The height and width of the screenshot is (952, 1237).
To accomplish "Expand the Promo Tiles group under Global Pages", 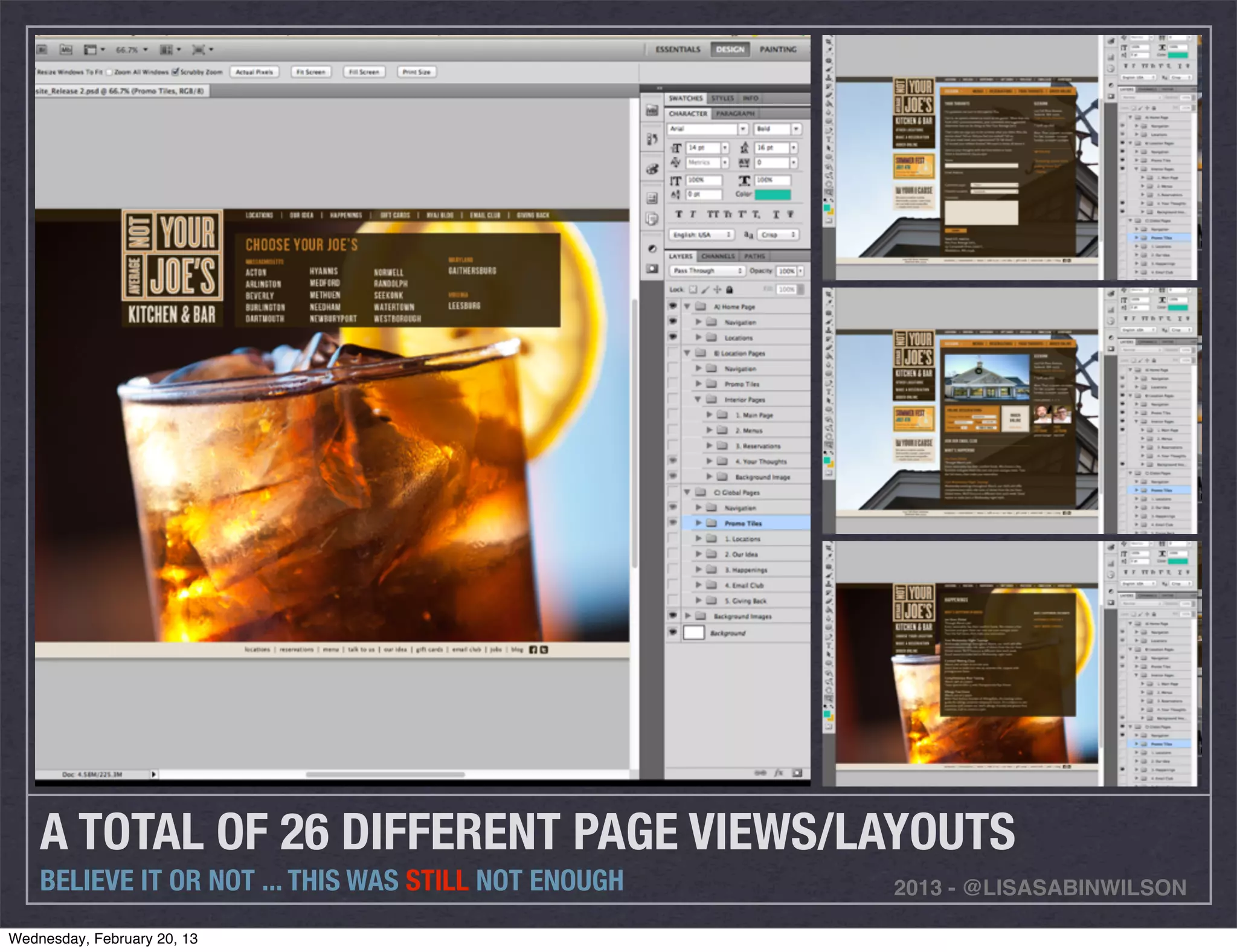I will (699, 523).
